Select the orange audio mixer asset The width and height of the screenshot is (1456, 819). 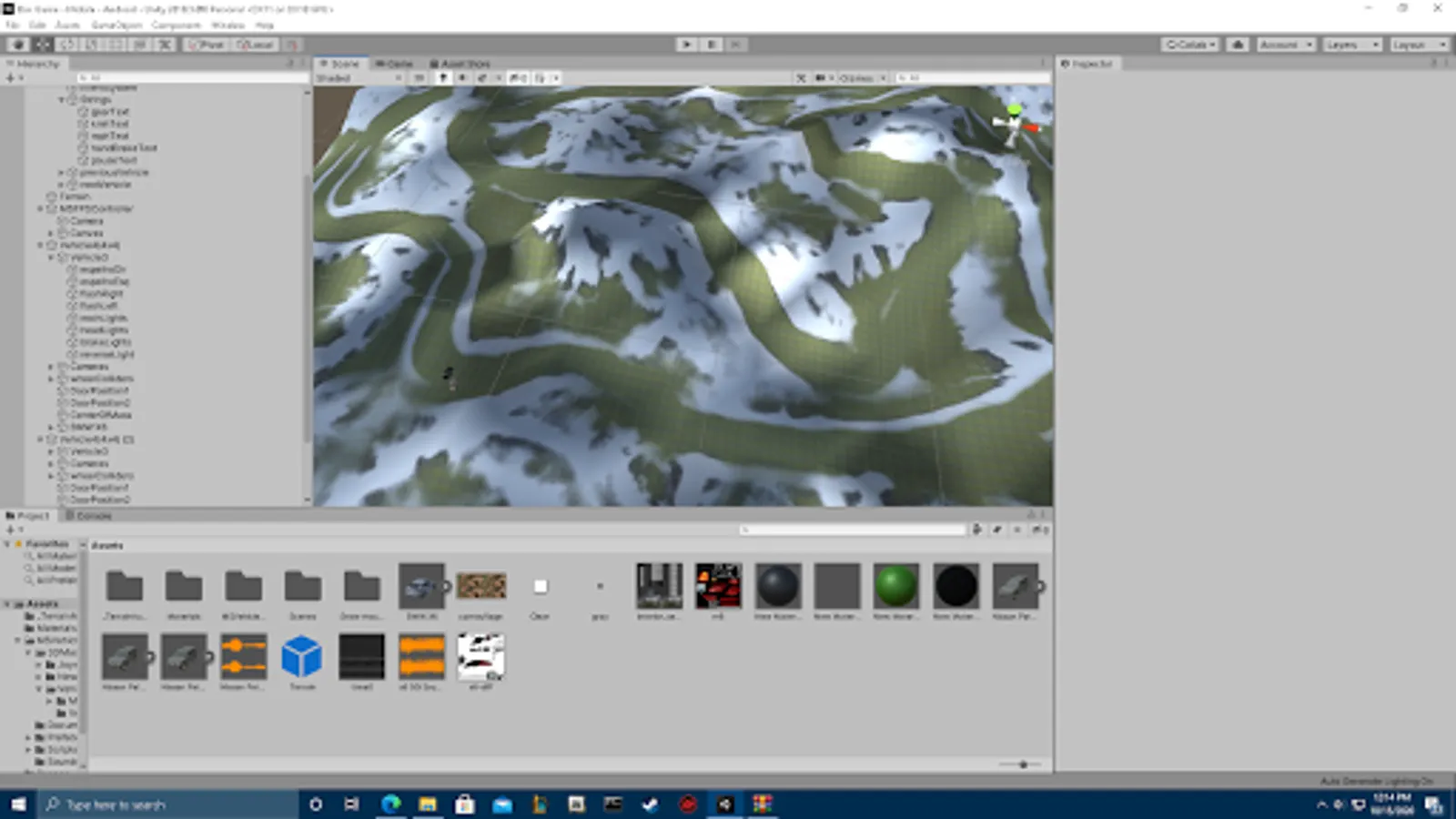point(243,657)
